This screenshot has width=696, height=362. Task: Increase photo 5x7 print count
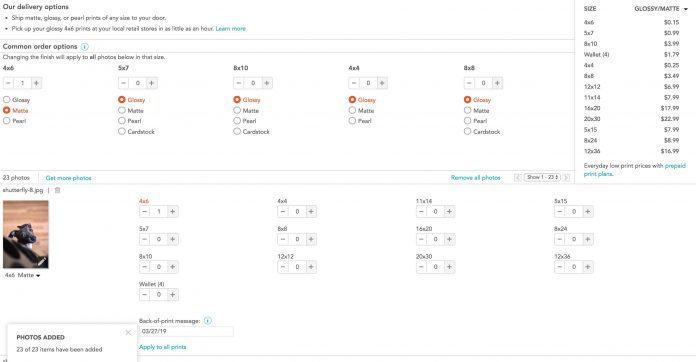(173, 239)
